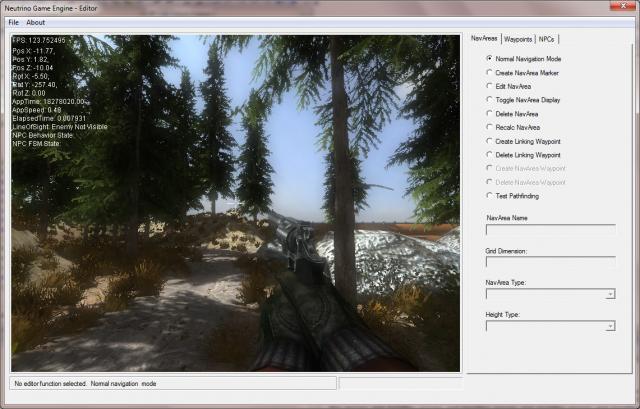Select Normal Navigation Mode radio button

(x=489, y=59)
